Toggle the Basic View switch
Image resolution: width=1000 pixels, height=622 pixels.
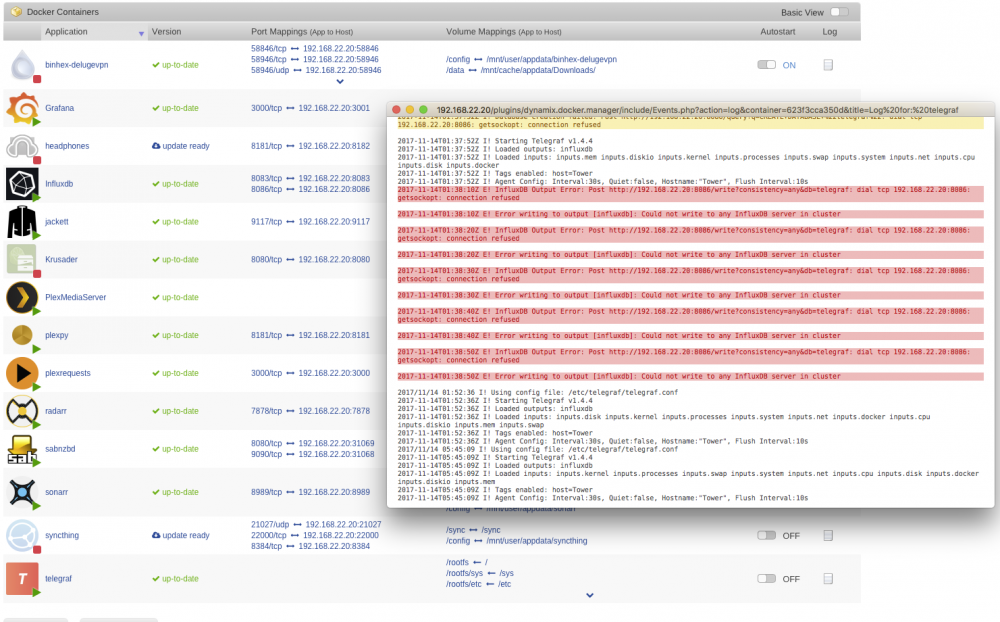839,12
